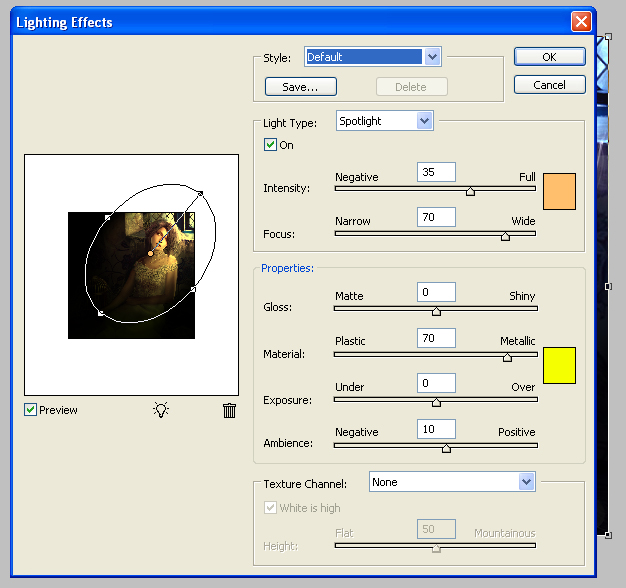Click the new light bulb icon

point(160,410)
